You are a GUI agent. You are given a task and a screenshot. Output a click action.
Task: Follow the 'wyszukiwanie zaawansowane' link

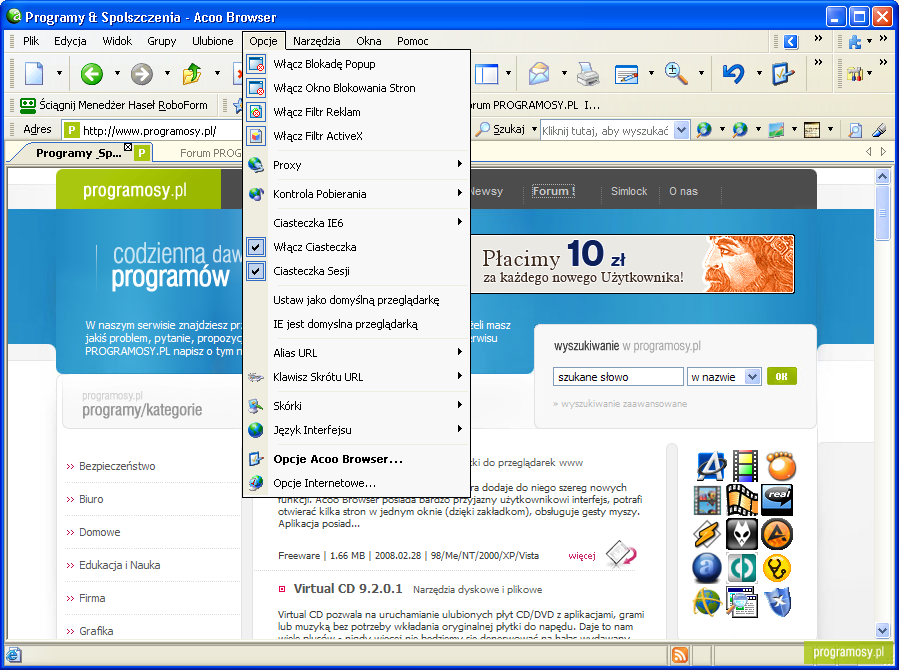coord(624,404)
